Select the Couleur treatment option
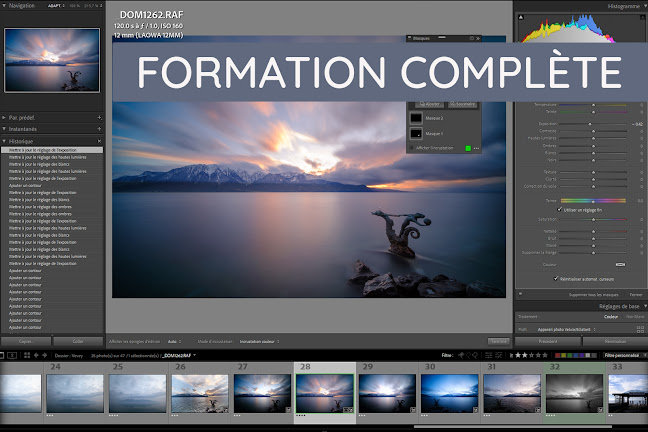This screenshot has height=432, width=648. [611, 317]
